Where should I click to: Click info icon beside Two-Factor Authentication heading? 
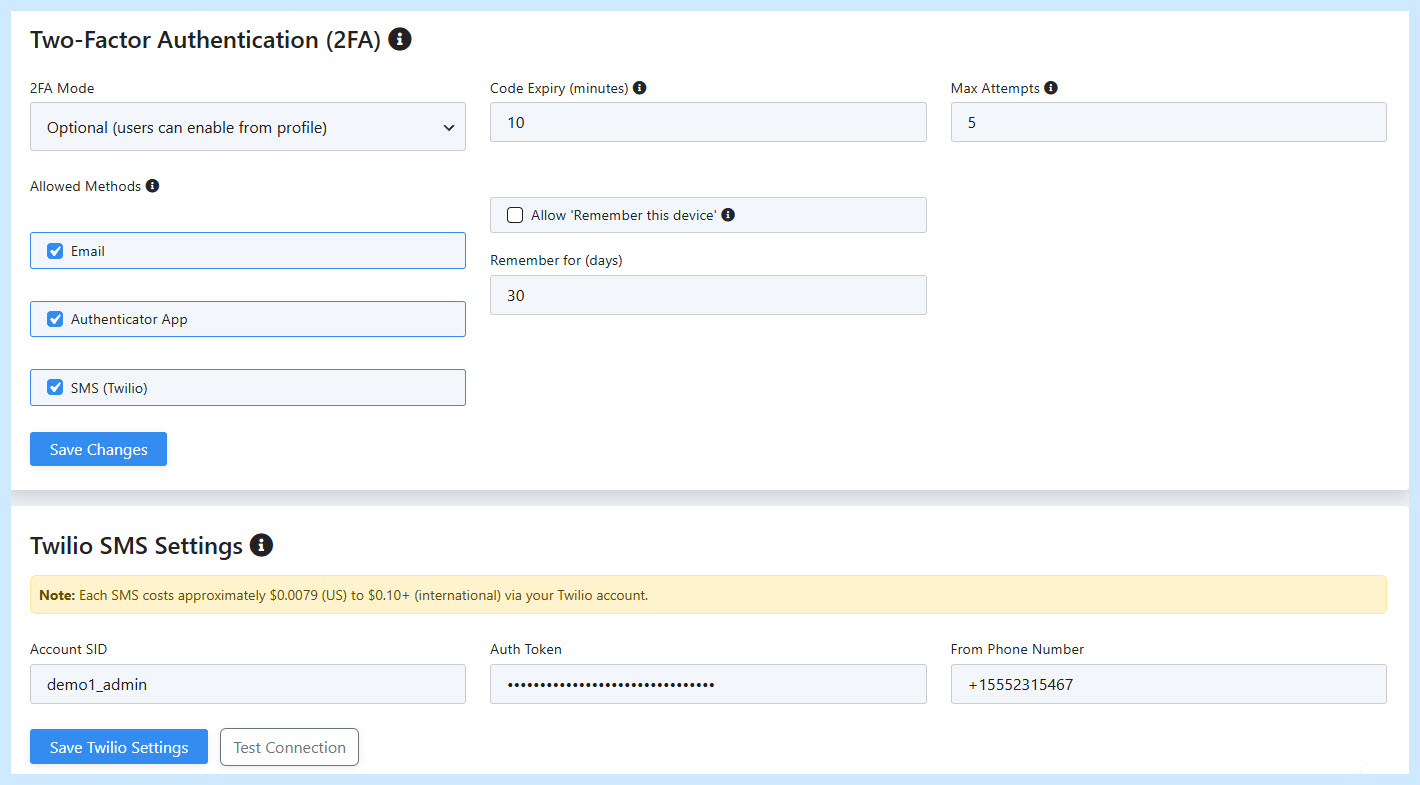pyautogui.click(x=400, y=40)
